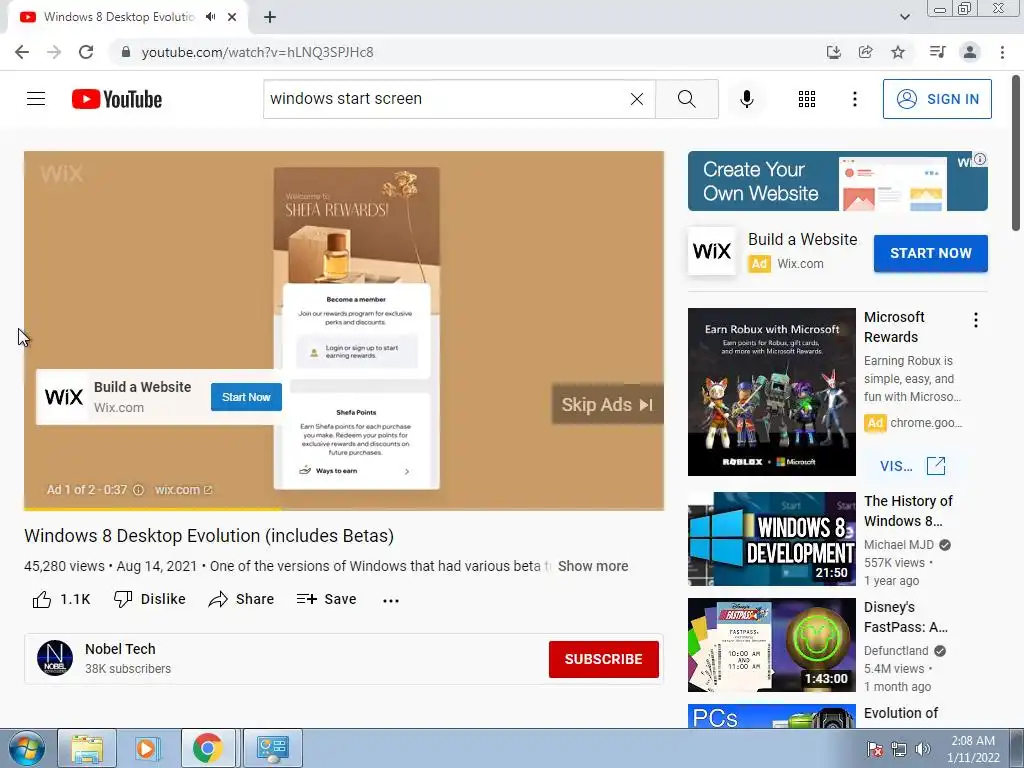Screen dimensions: 1024x768
Task: Open the ad info icon in video
Action: click(138, 490)
